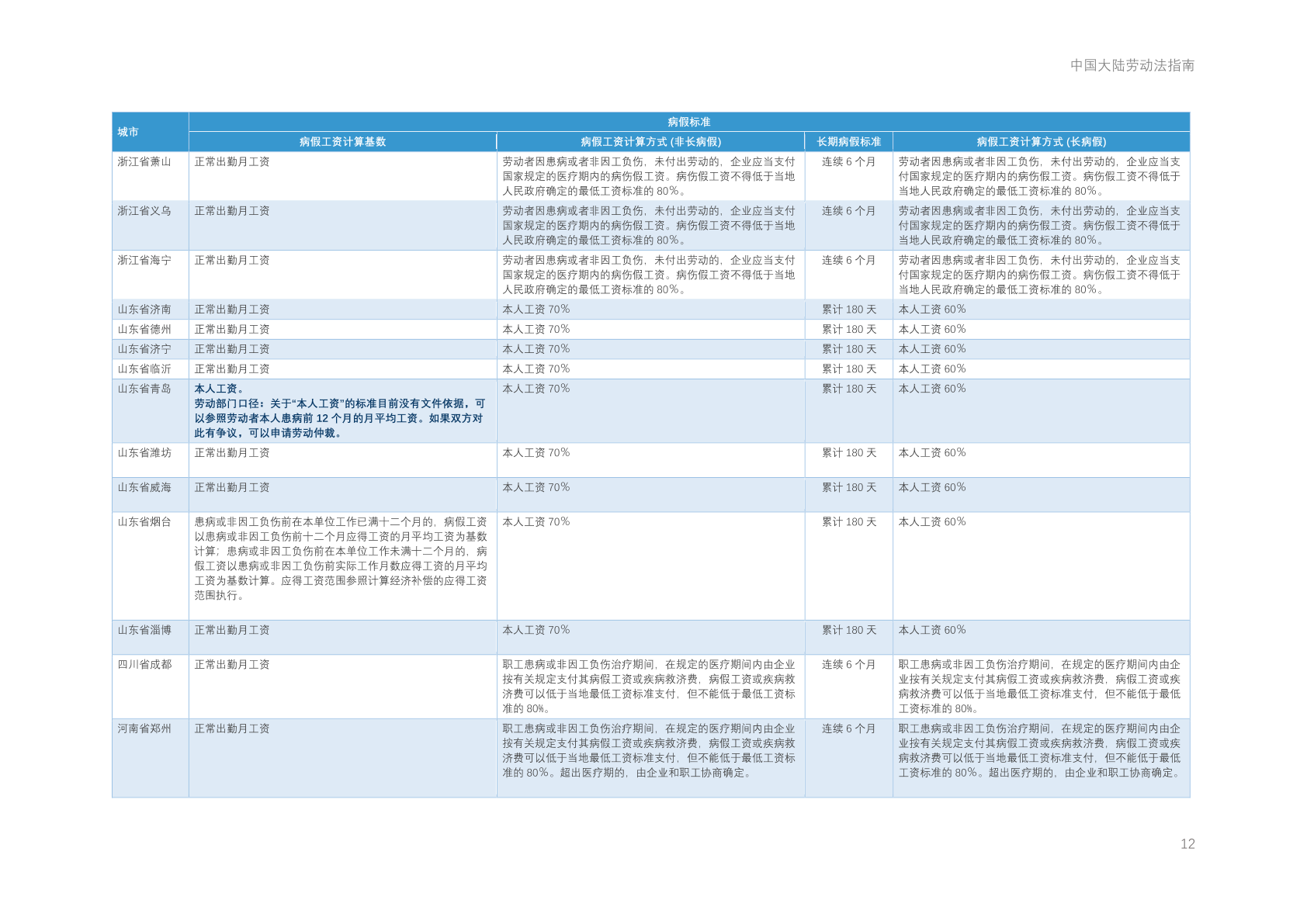Click the 病假标准 top header cell
1307x924 pixels.
tap(688, 122)
